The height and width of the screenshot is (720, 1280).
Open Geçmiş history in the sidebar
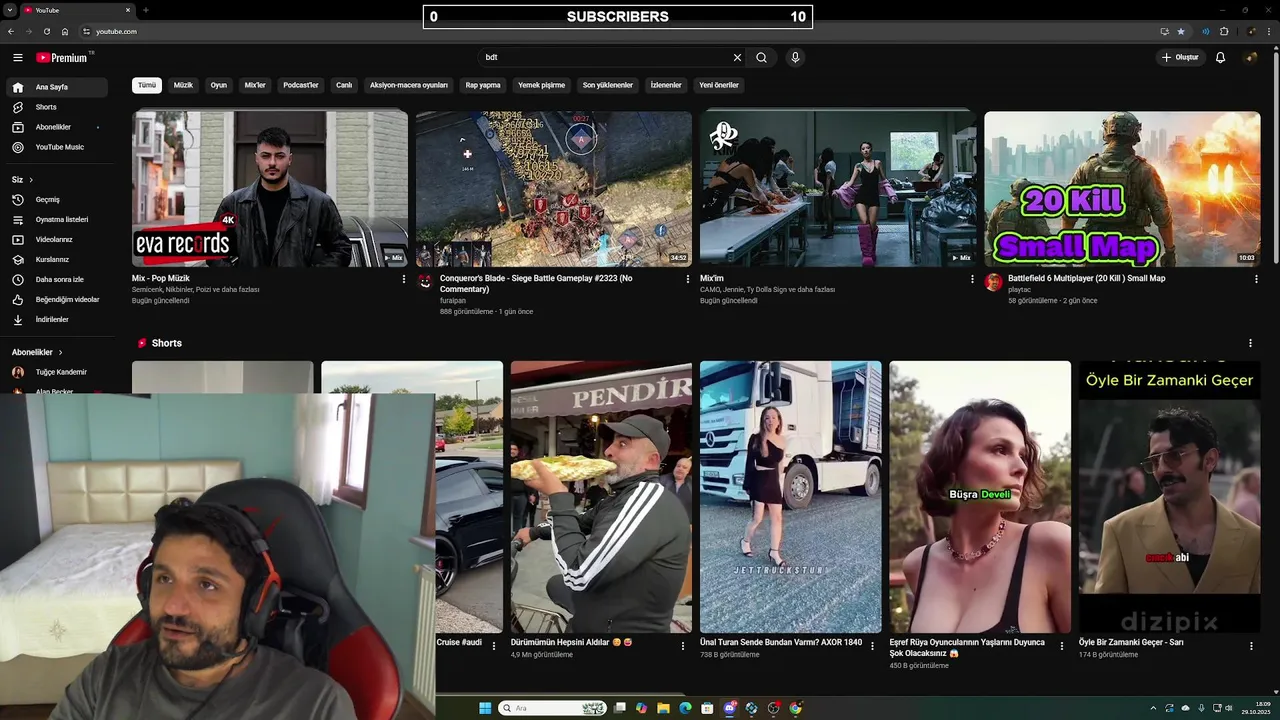pos(59,199)
